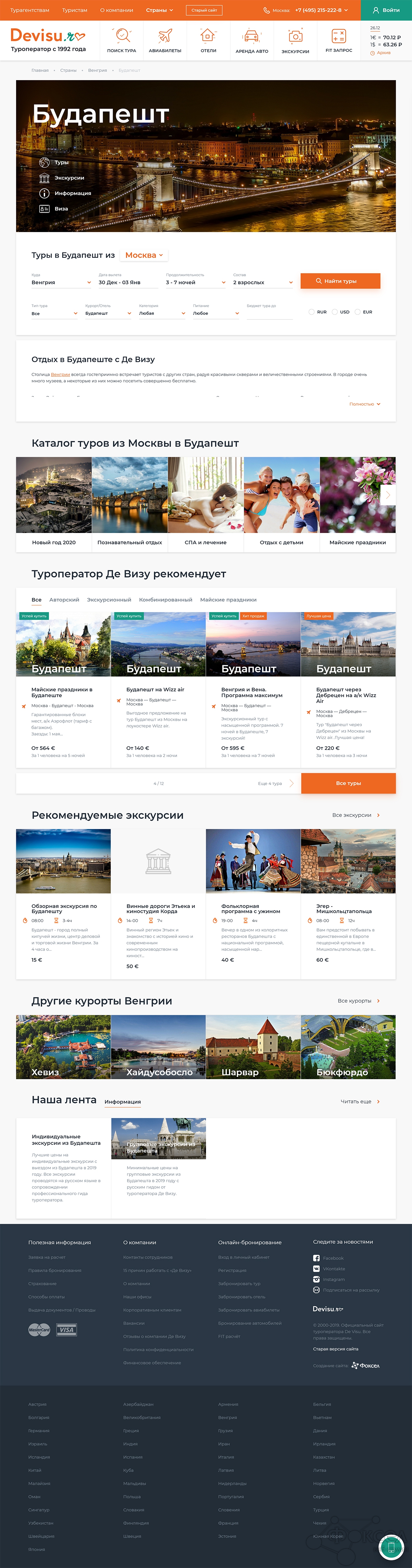This screenshot has height=1568, width=412.
Task: Click the Дата вылета date field
Action: tap(128, 283)
